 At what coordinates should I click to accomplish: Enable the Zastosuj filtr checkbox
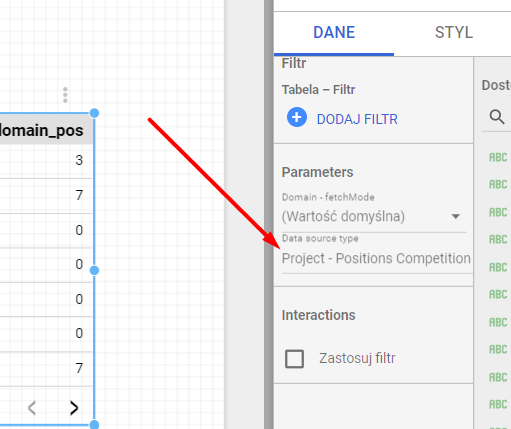[294, 359]
